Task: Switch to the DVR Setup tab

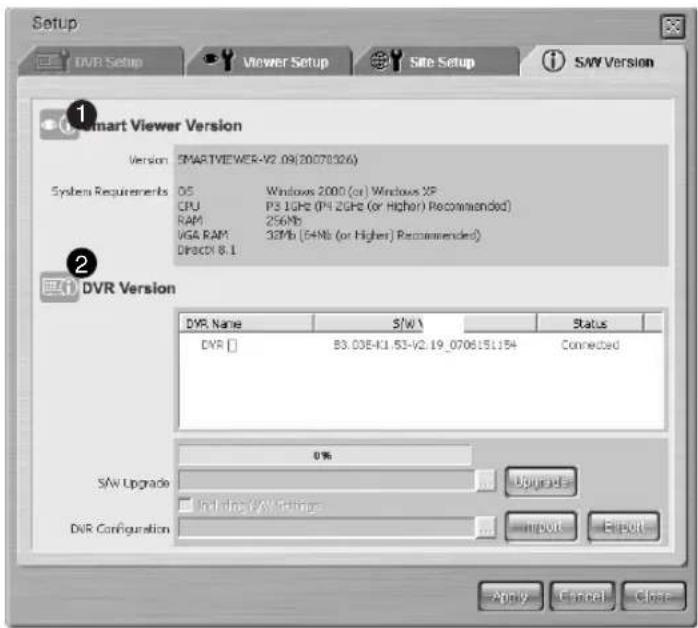Action: [x=101, y=61]
